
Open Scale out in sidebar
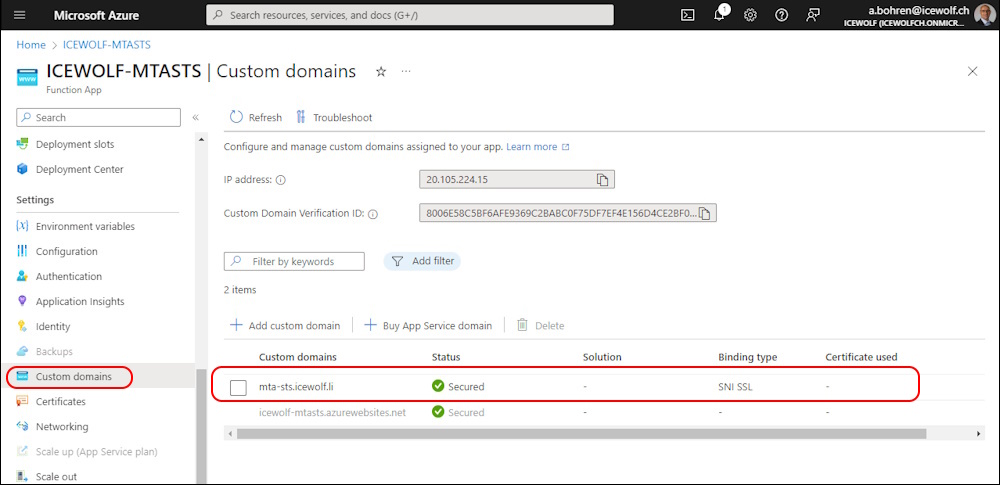click(x=56, y=476)
